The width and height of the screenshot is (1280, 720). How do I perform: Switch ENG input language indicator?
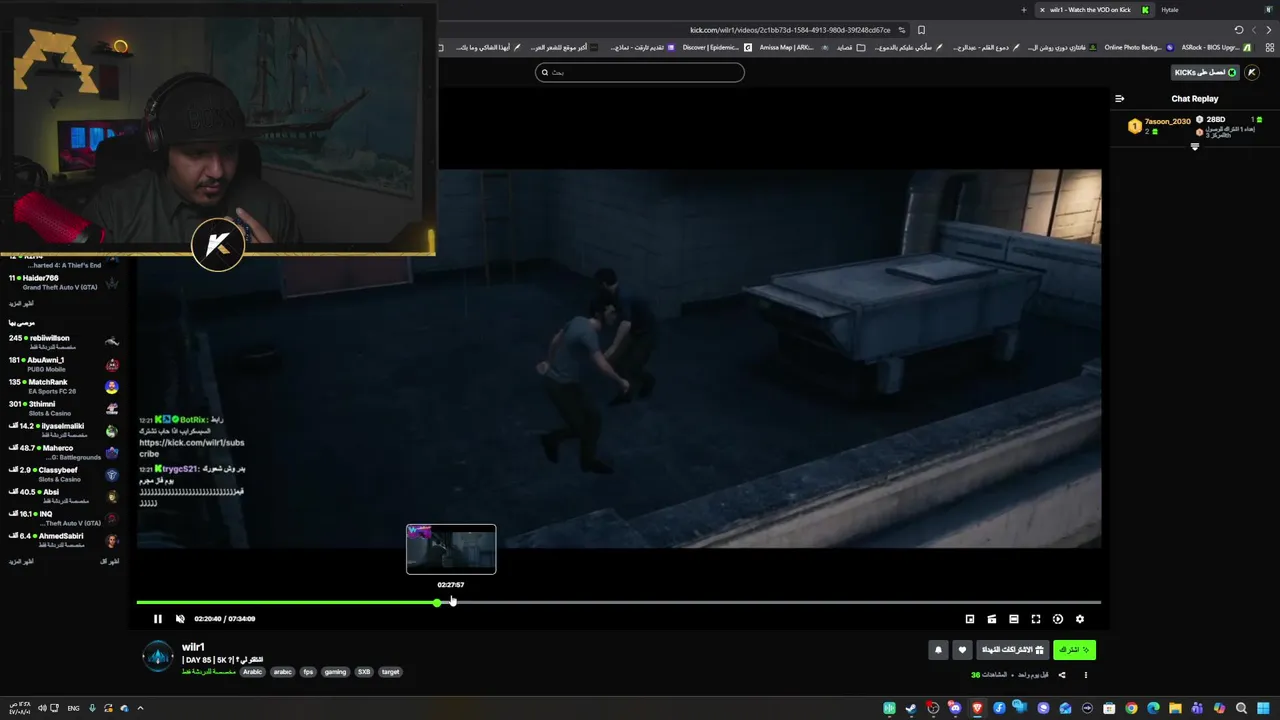point(73,708)
